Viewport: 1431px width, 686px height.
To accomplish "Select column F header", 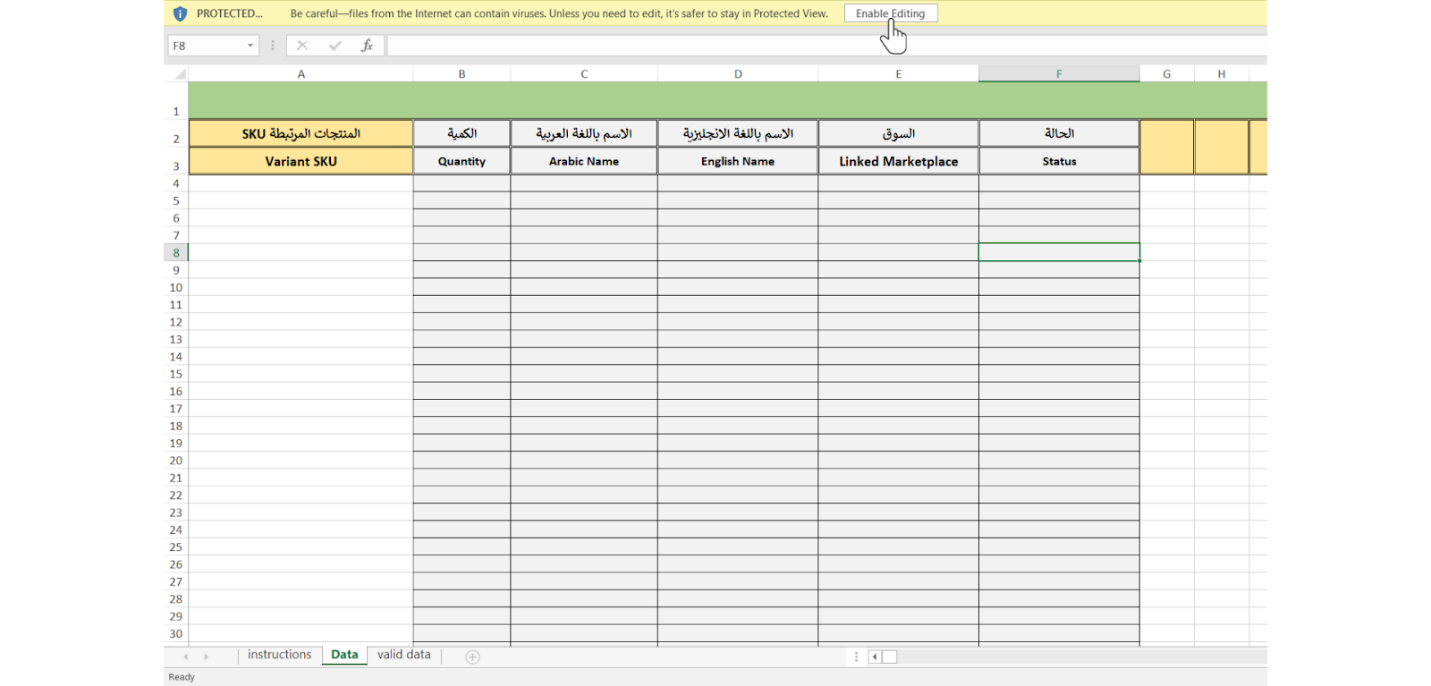I will 1059,74.
